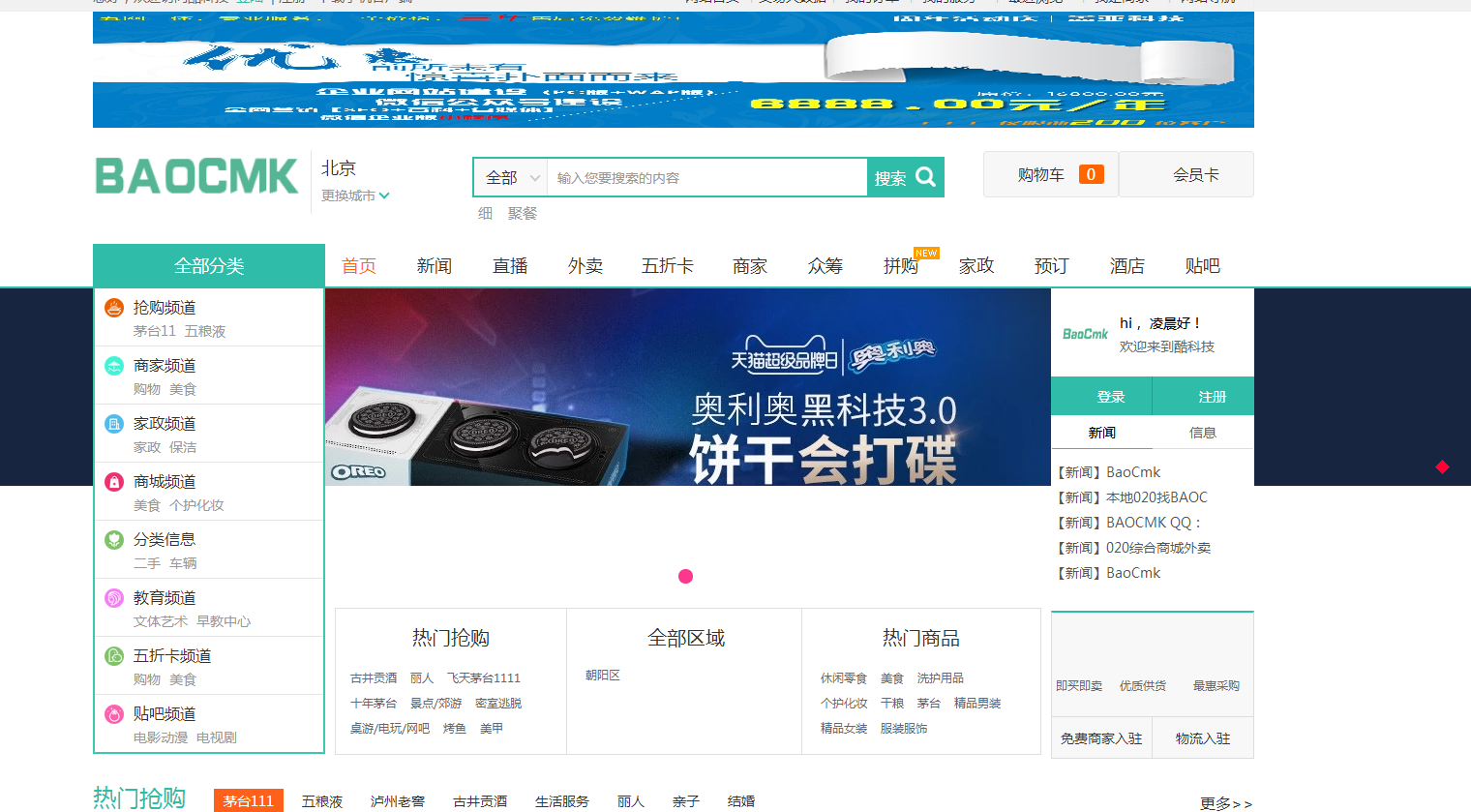Image resolution: width=1471 pixels, height=812 pixels.
Task: Click the 商城频道 lock icon
Action: point(114,482)
